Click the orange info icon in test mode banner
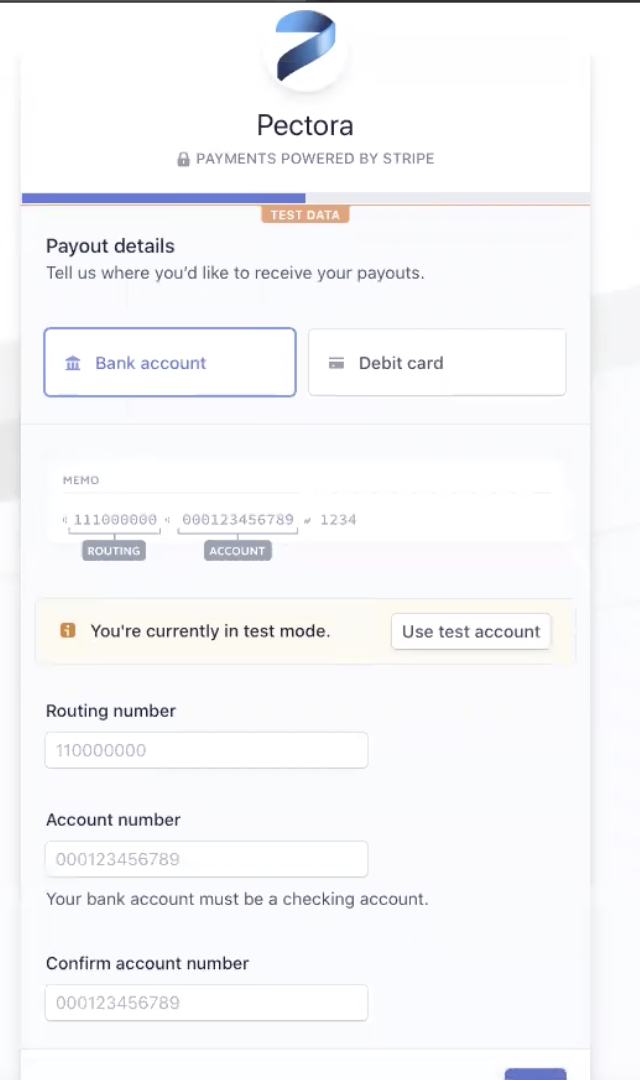 tap(68, 630)
